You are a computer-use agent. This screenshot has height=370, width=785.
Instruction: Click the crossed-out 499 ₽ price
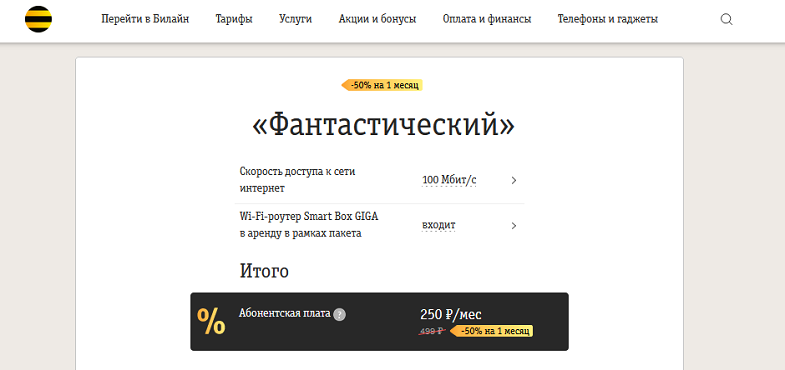432,330
